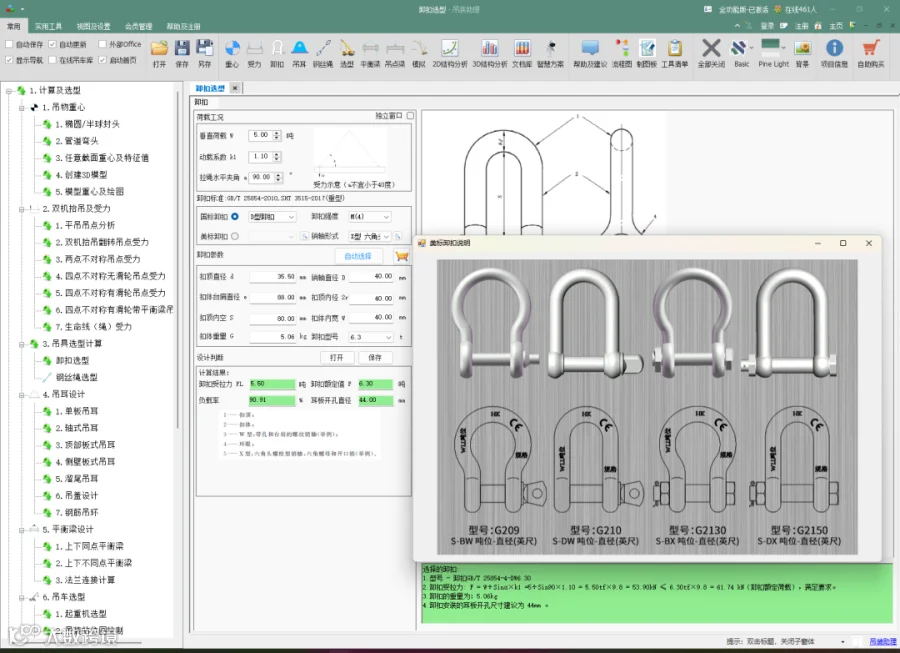
Task: Open the 销轴形式 dropdown
Action: point(370,236)
